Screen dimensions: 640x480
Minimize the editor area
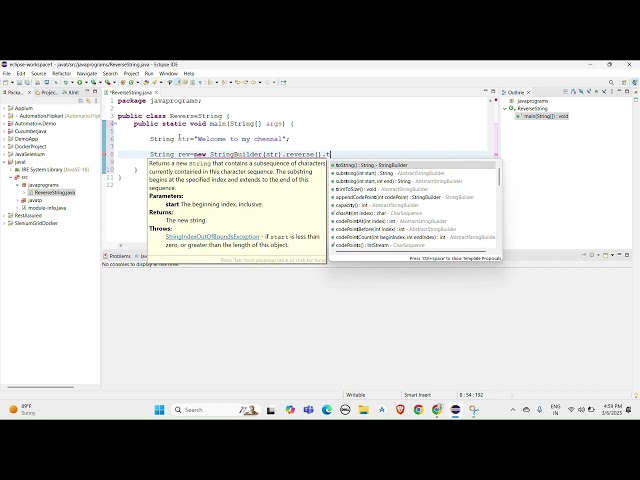click(x=486, y=91)
